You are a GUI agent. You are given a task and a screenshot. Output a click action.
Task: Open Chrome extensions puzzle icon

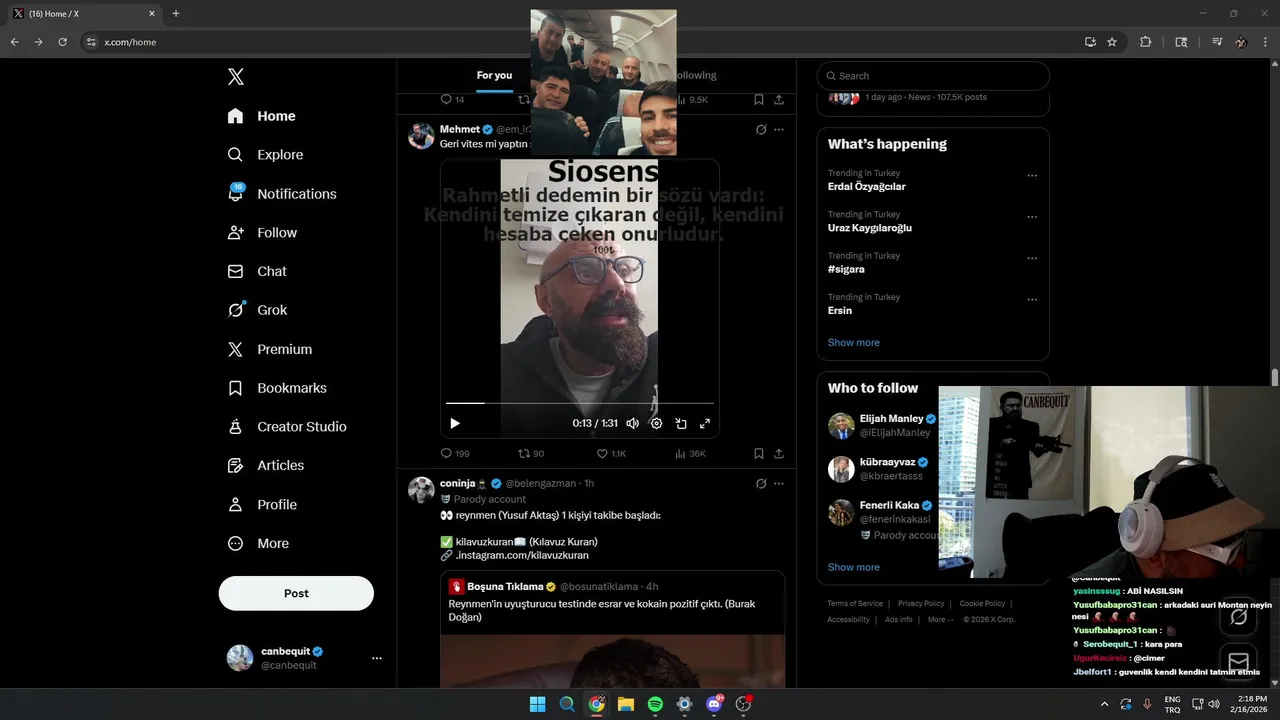[x=1146, y=42]
